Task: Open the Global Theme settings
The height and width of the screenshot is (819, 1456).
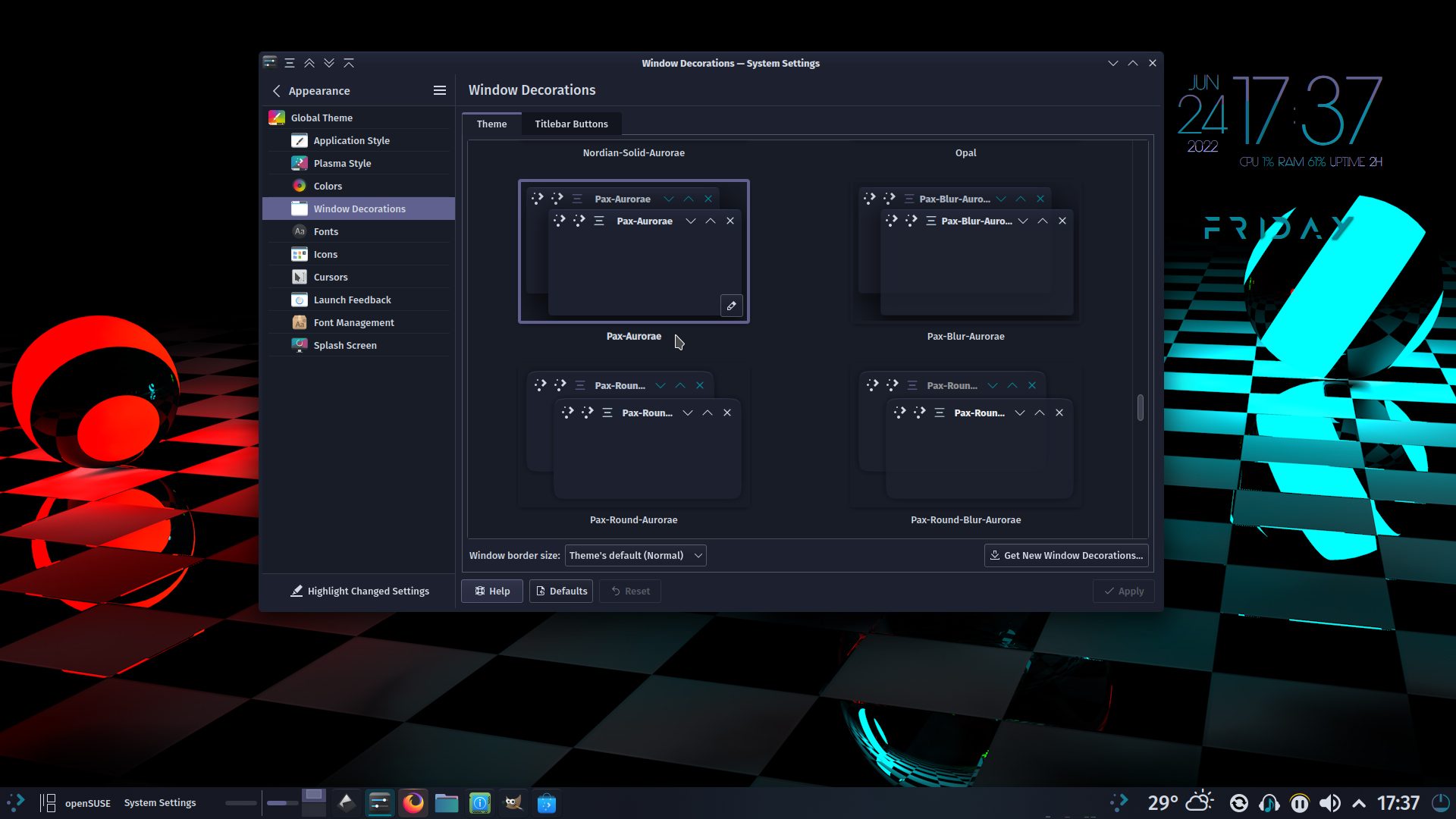Action: coord(359,118)
